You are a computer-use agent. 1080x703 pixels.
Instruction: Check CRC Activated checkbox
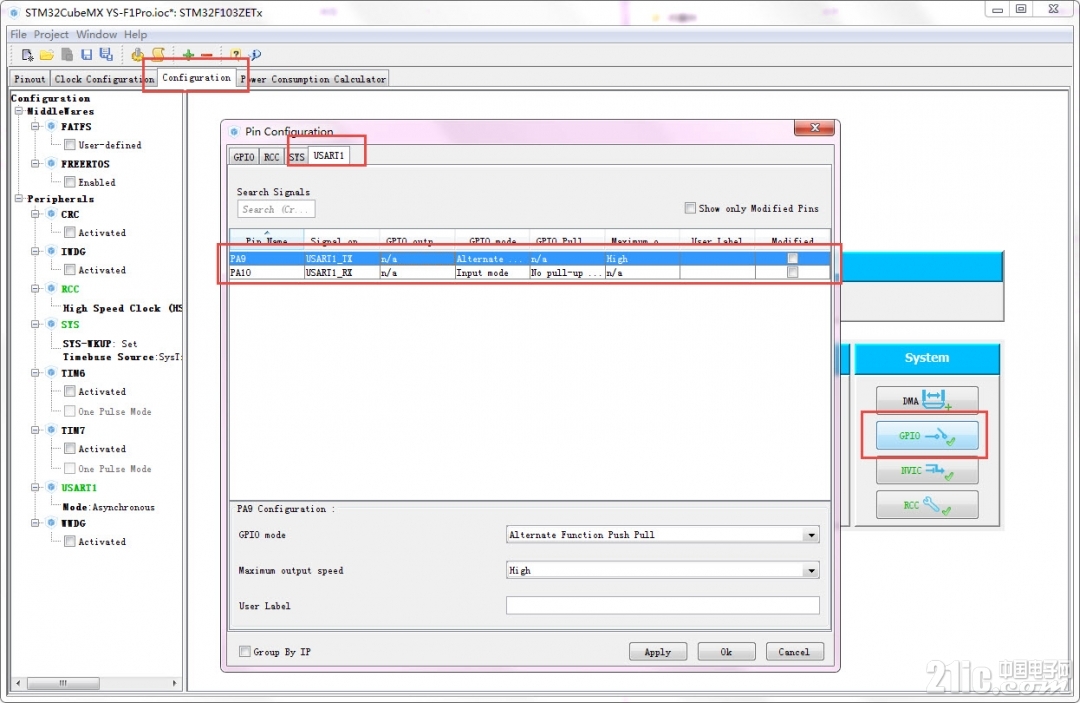point(70,233)
